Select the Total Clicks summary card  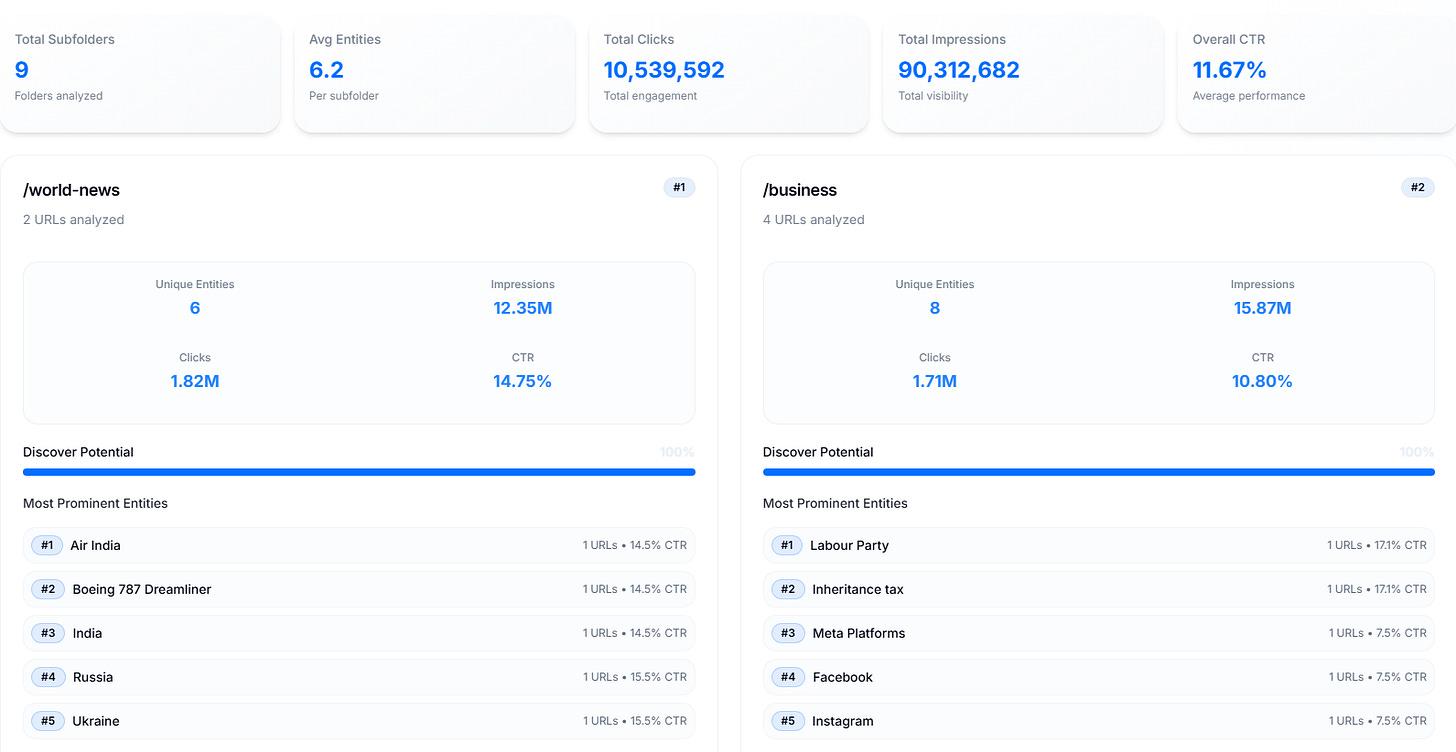click(728, 73)
